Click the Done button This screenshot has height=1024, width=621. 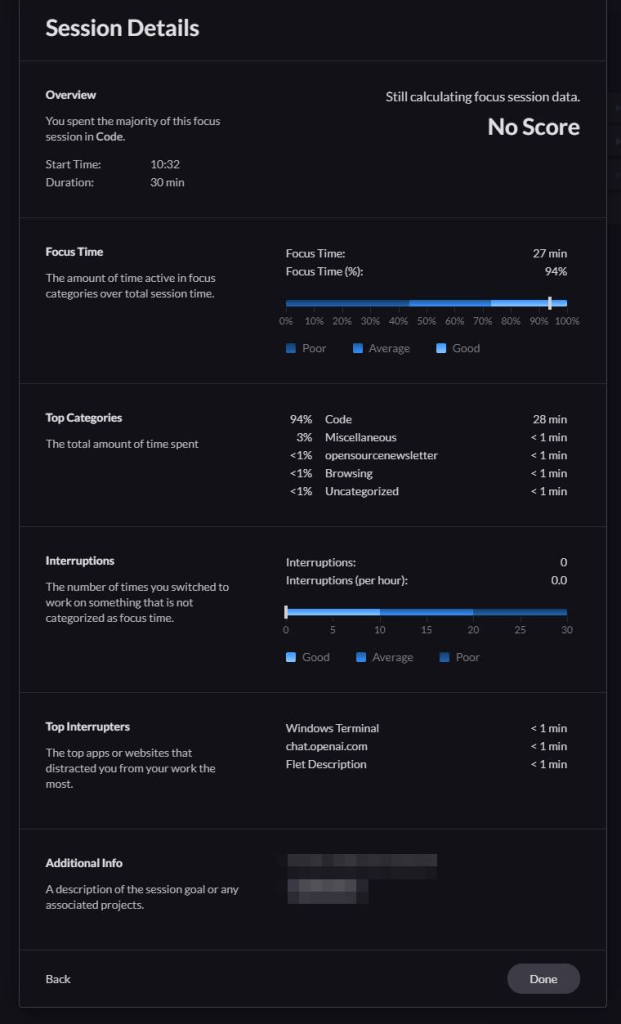tap(543, 979)
